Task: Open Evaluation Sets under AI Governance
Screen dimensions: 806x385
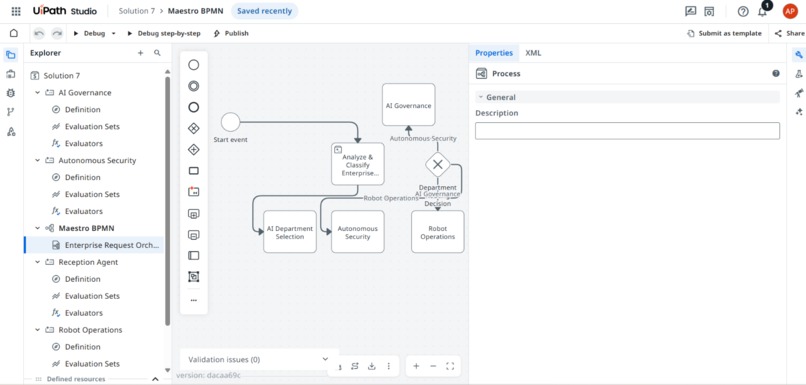Action: point(92,126)
